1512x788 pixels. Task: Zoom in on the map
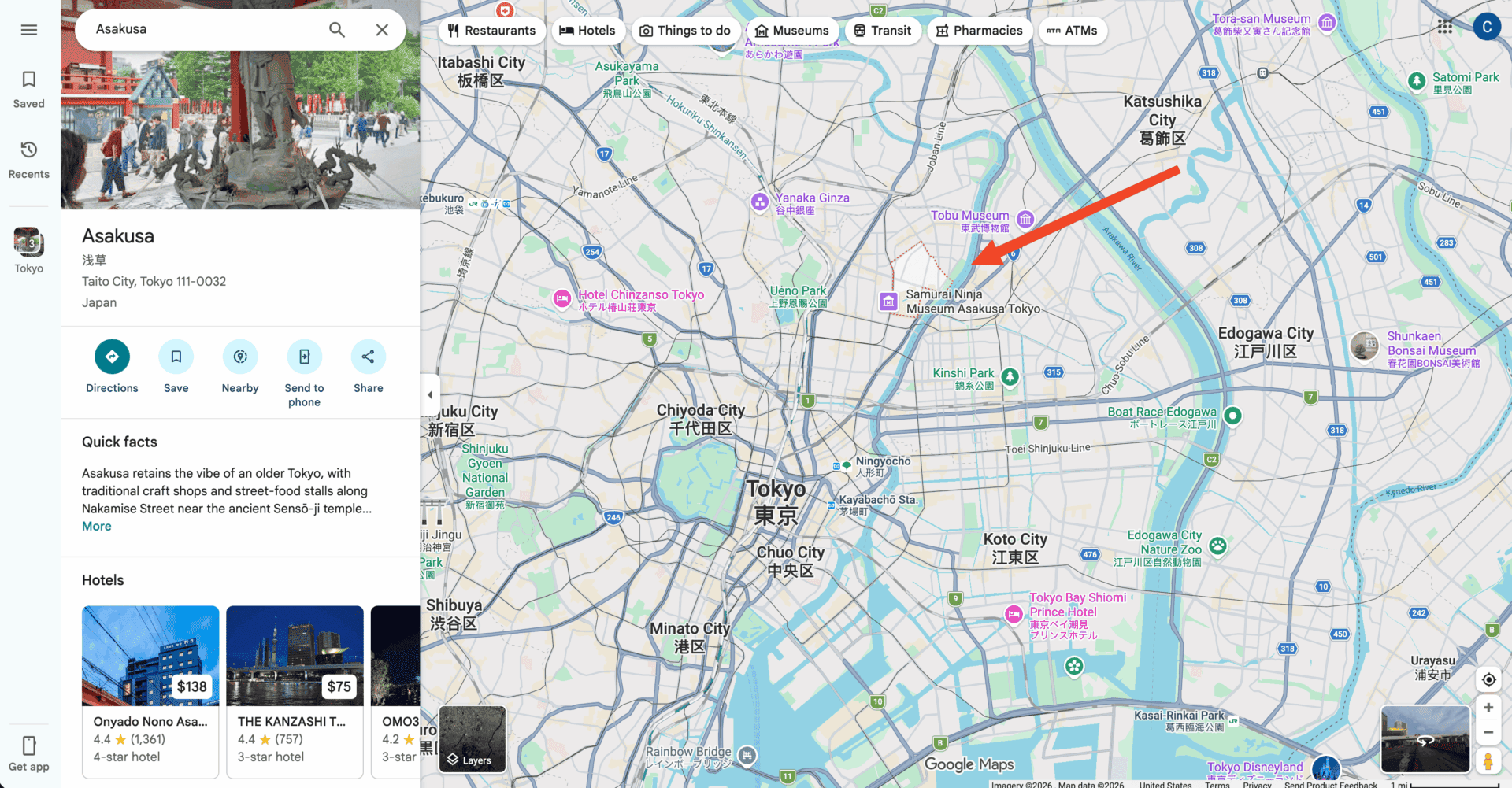pyautogui.click(x=1488, y=708)
